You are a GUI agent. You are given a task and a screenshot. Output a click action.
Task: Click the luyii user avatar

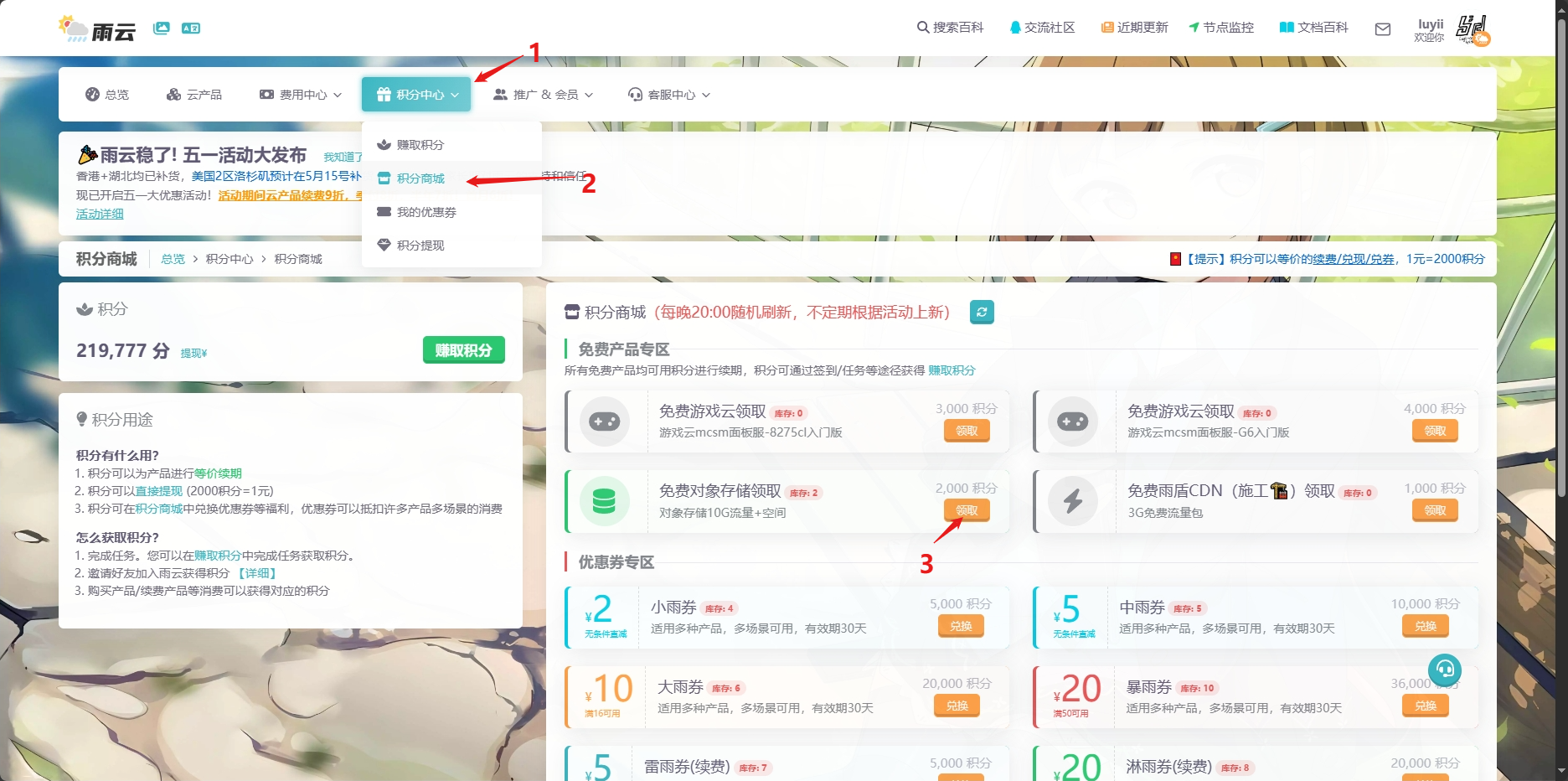pos(1473,29)
